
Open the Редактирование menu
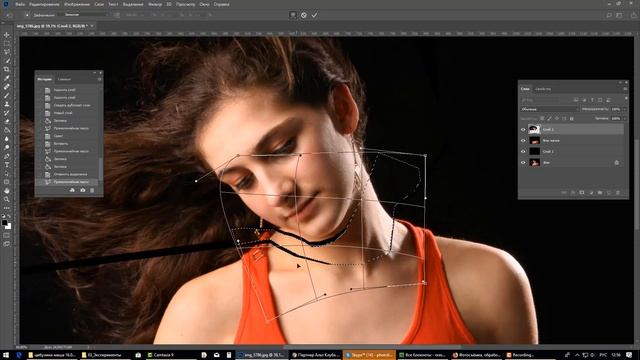pyautogui.click(x=44, y=4)
